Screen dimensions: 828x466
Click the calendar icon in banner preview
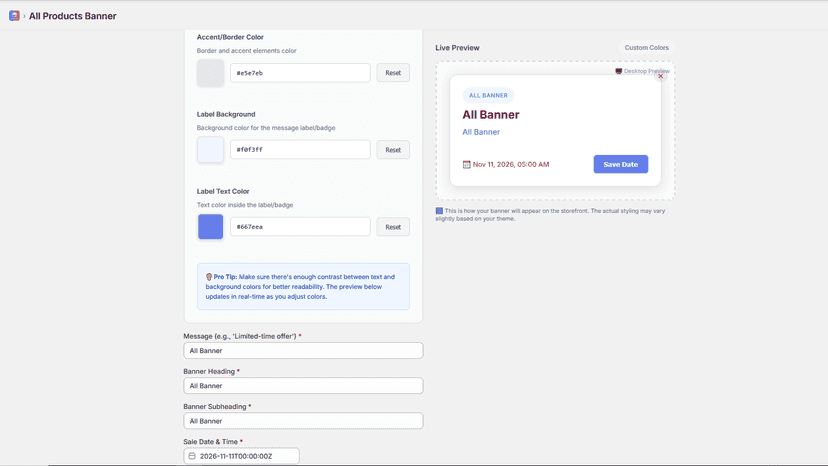tap(466, 164)
